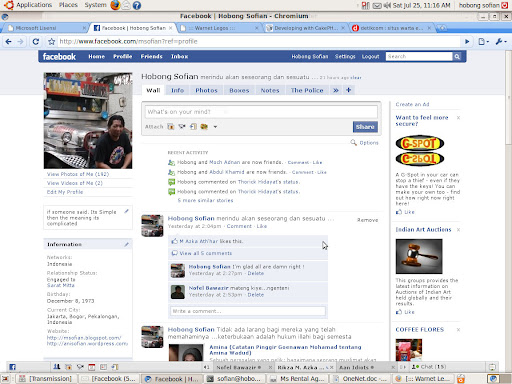The image size is (512, 384).
Task: Add a new profile tab with plus
Action: [x=348, y=90]
